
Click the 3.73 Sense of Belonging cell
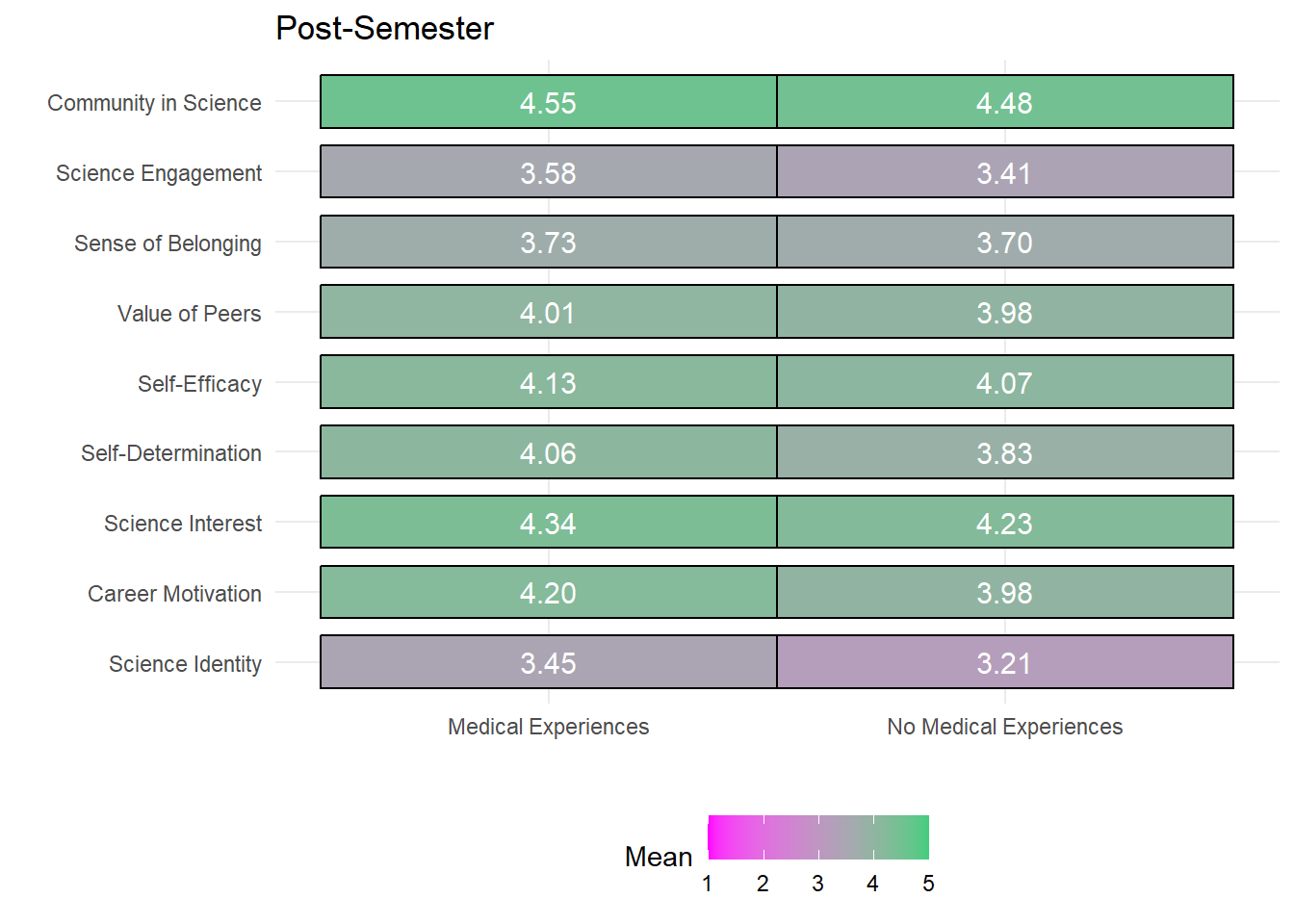(x=549, y=243)
